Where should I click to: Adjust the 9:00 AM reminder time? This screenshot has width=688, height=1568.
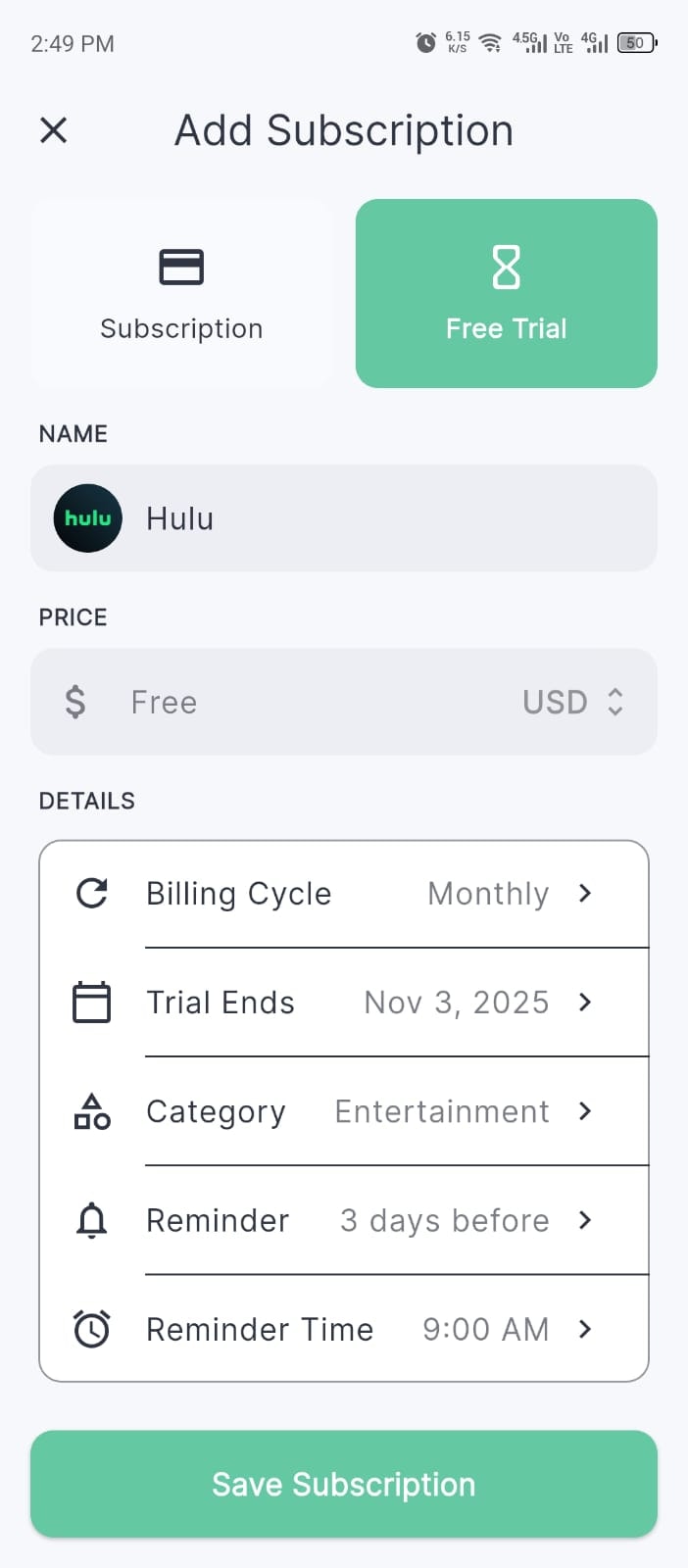tap(584, 1329)
